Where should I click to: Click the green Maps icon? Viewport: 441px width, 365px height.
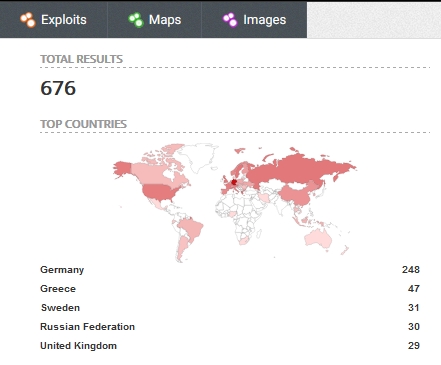(136, 20)
